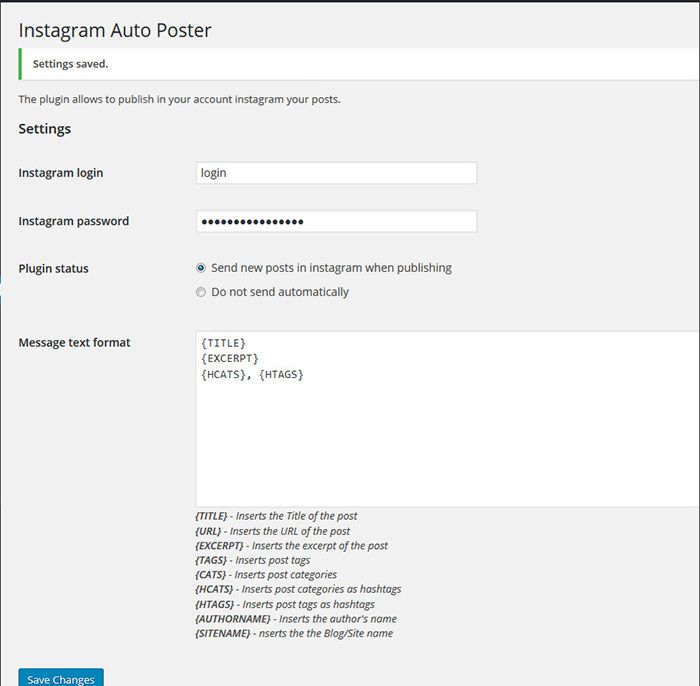Click the Instagram login input field
This screenshot has width=700, height=686.
coord(336,173)
